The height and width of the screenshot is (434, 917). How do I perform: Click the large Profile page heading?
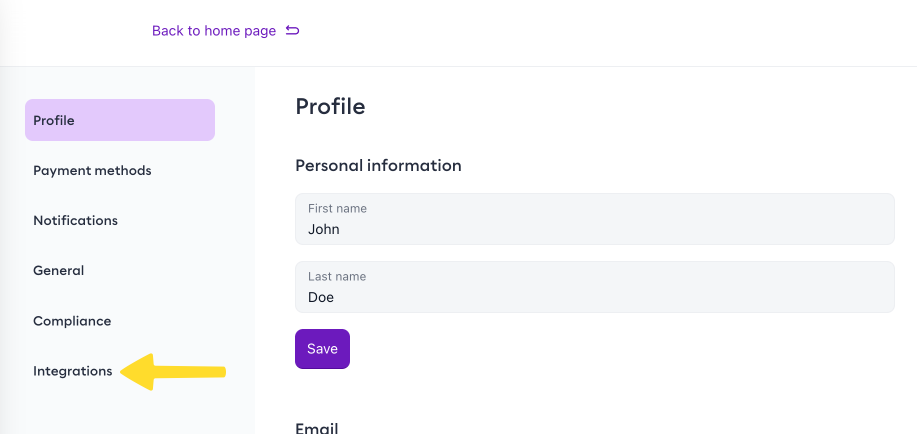(331, 106)
